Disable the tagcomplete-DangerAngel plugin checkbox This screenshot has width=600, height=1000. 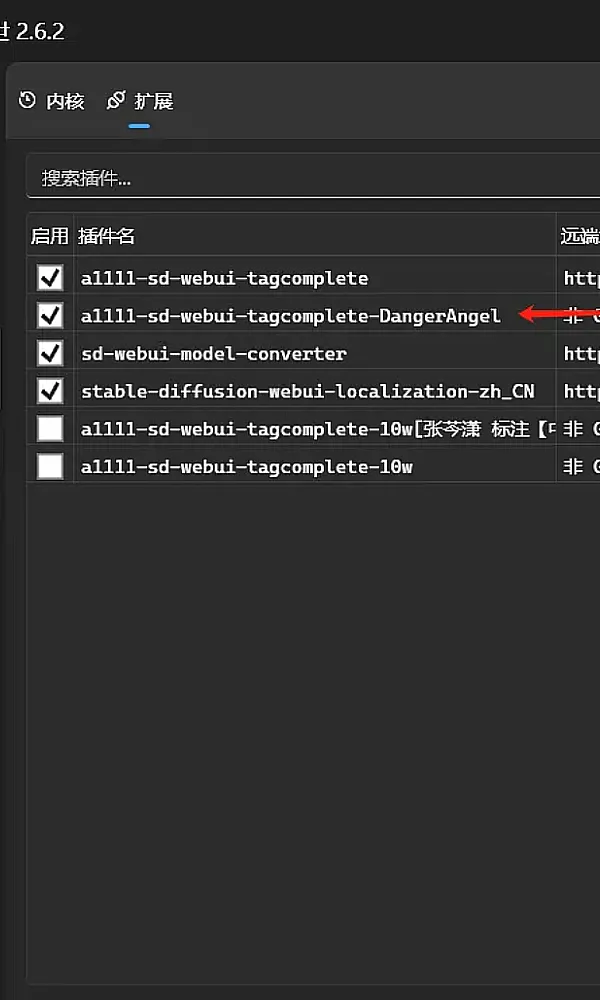pos(50,316)
